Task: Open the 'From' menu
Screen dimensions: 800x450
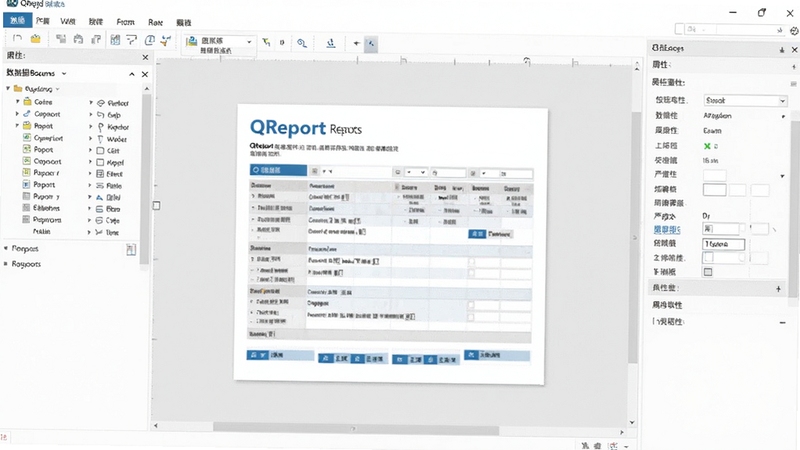Action: (125, 22)
